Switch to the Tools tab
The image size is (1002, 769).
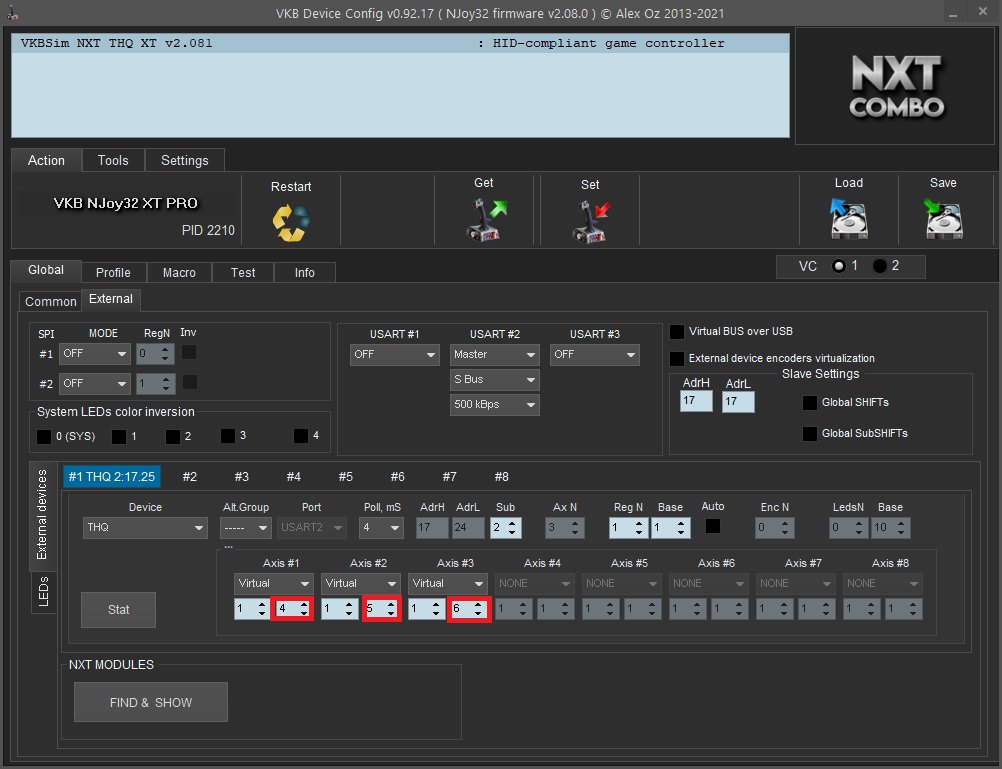[x=113, y=160]
